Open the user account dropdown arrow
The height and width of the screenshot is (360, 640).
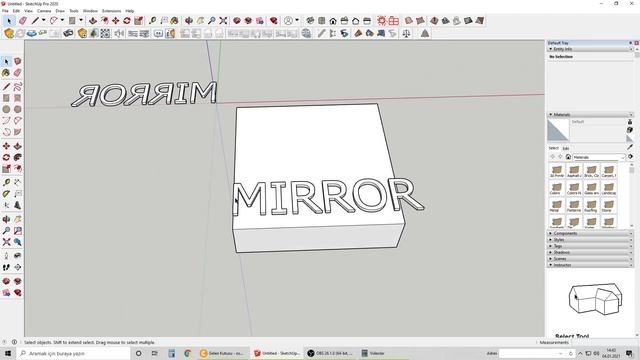pyautogui.click(x=297, y=20)
